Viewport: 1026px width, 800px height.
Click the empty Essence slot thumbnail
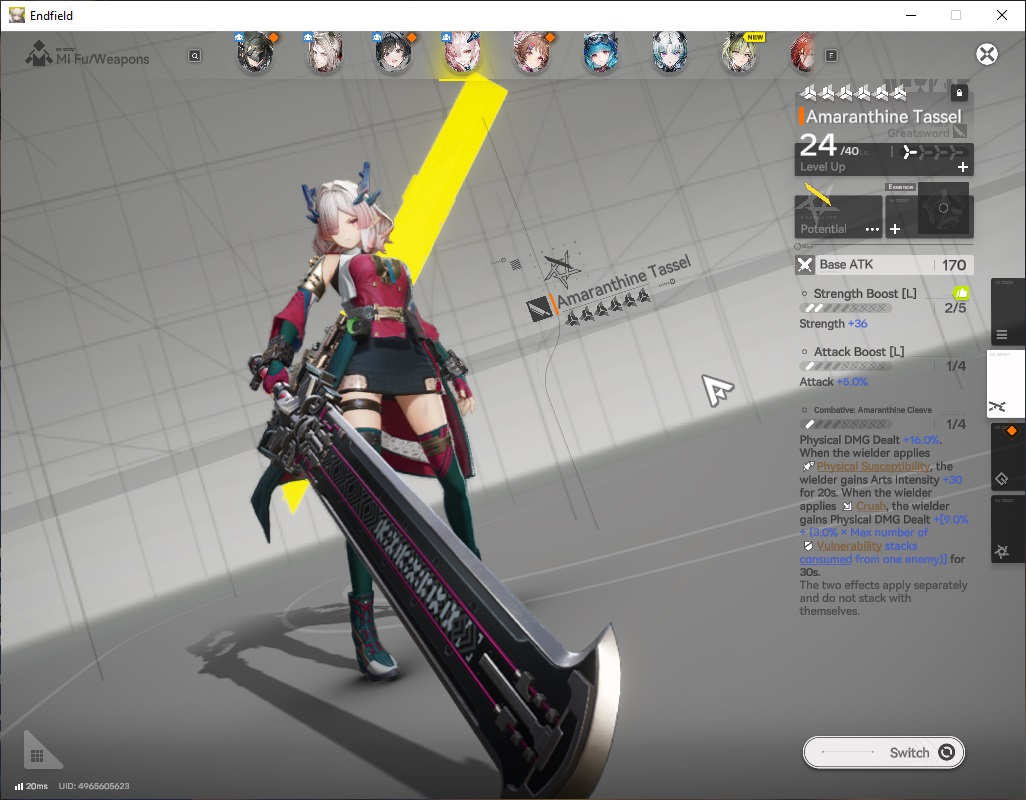click(x=943, y=209)
